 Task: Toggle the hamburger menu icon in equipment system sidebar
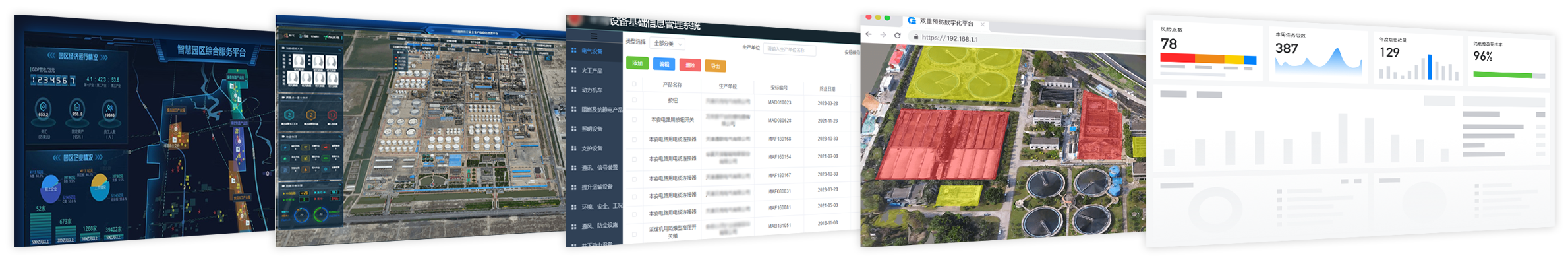[594, 36]
